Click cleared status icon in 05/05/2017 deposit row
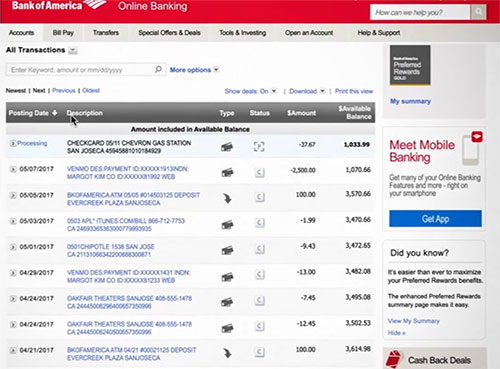The image size is (500, 369). pyautogui.click(x=260, y=197)
